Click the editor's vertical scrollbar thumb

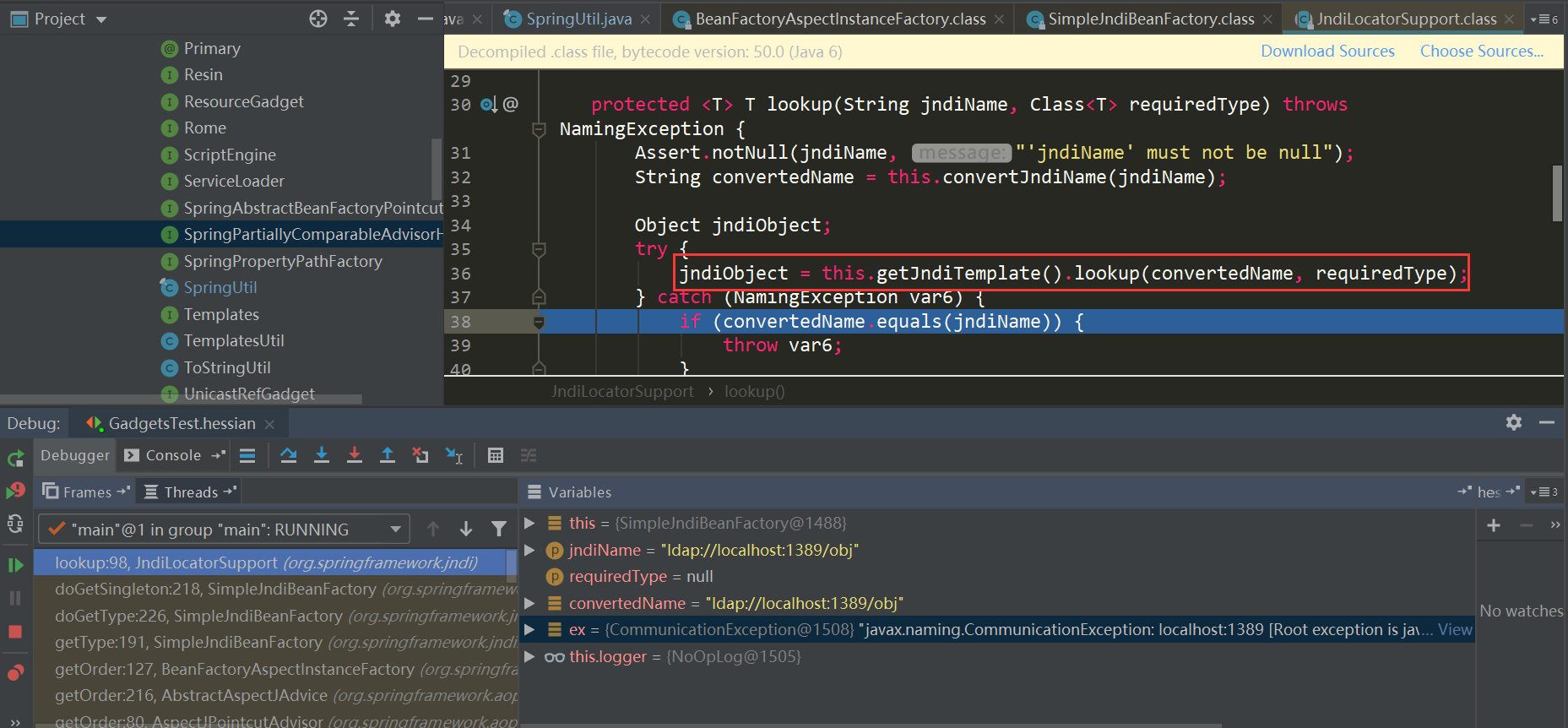[1557, 193]
